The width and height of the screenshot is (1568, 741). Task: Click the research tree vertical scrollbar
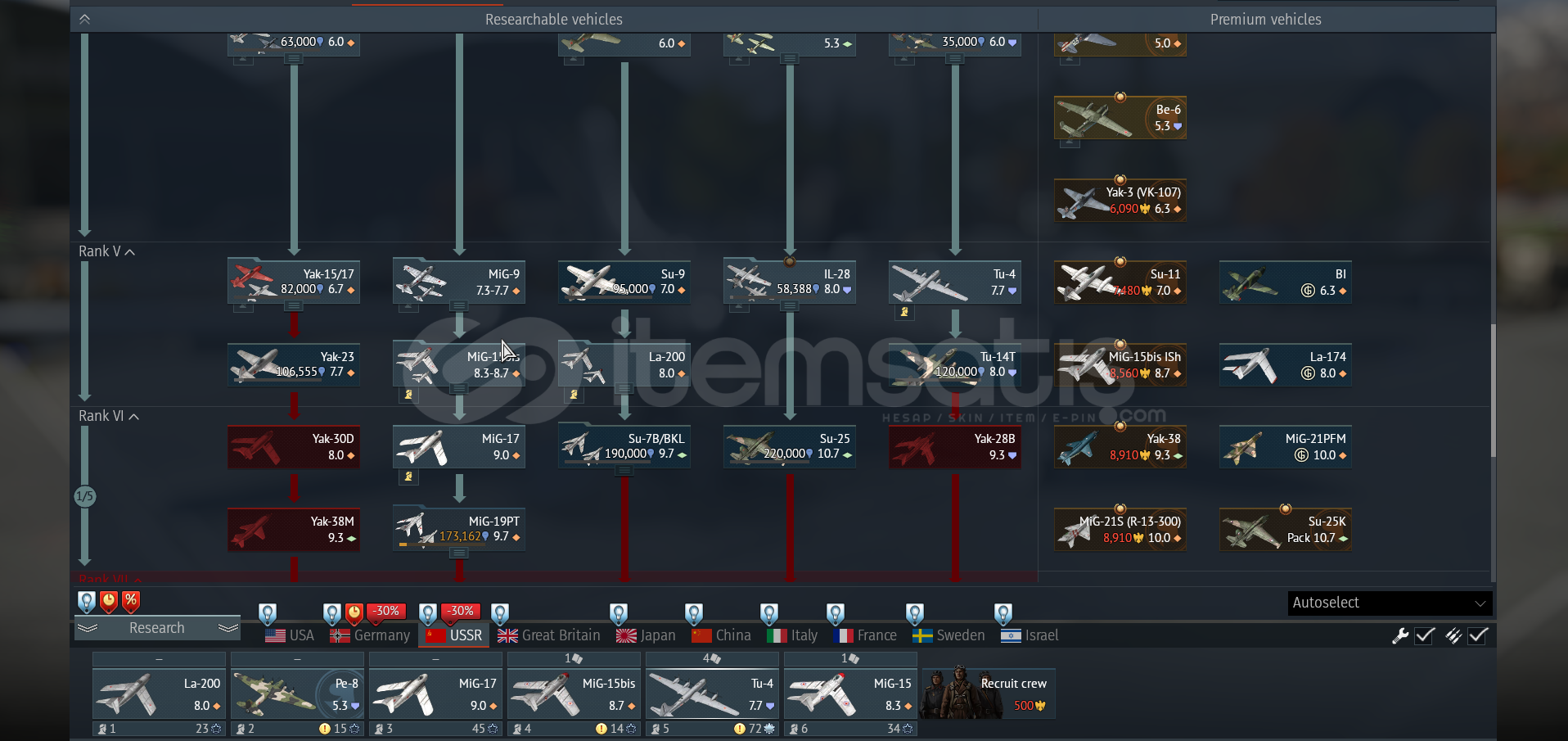1493,390
